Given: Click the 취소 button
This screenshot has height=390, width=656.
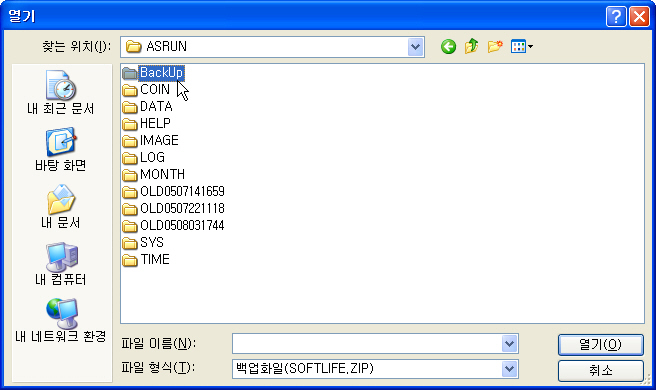Looking at the screenshot, I should click(x=600, y=370).
